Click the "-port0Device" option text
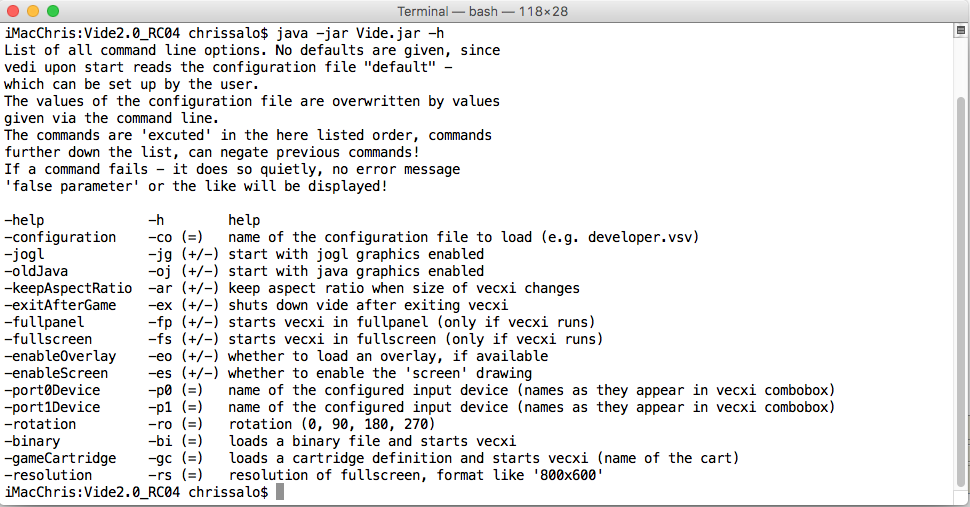The height and width of the screenshot is (507, 970). pos(53,390)
